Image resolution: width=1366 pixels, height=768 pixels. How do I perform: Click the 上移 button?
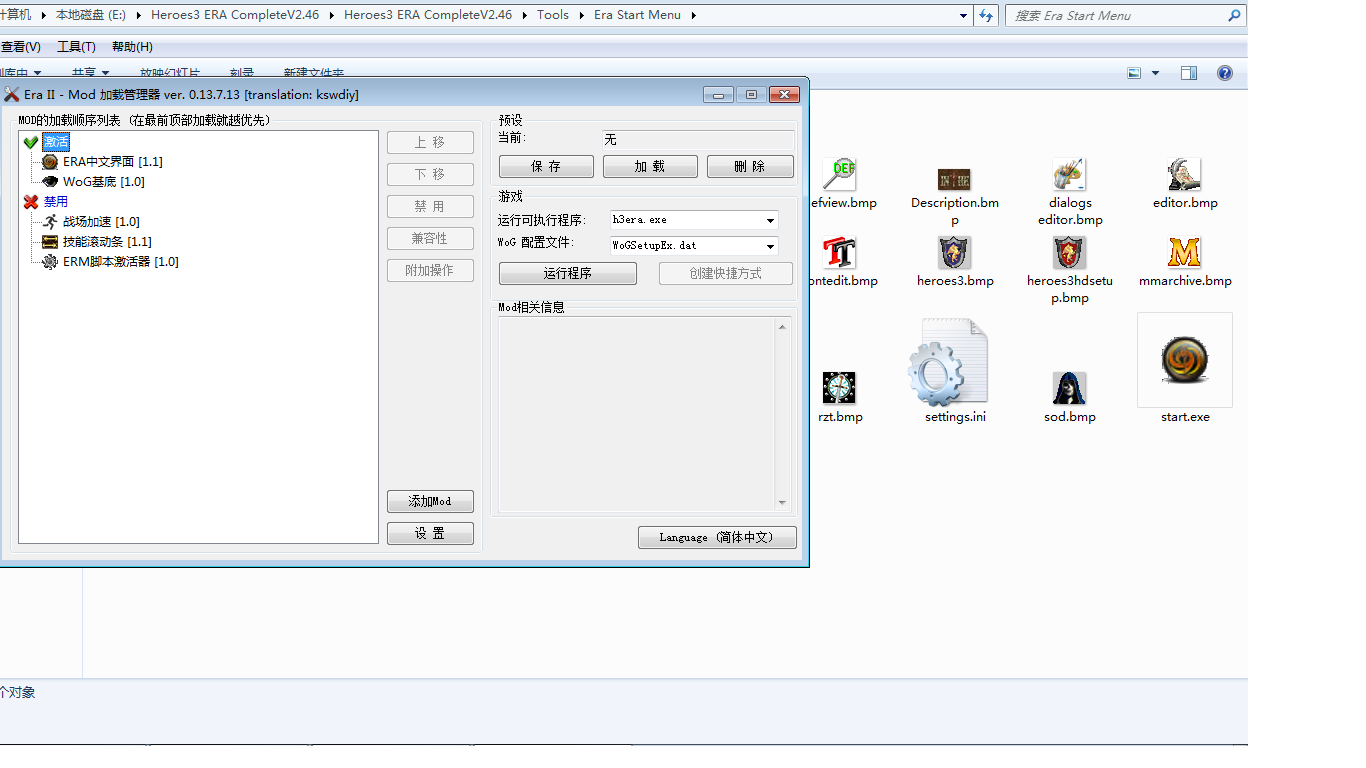pyautogui.click(x=430, y=142)
